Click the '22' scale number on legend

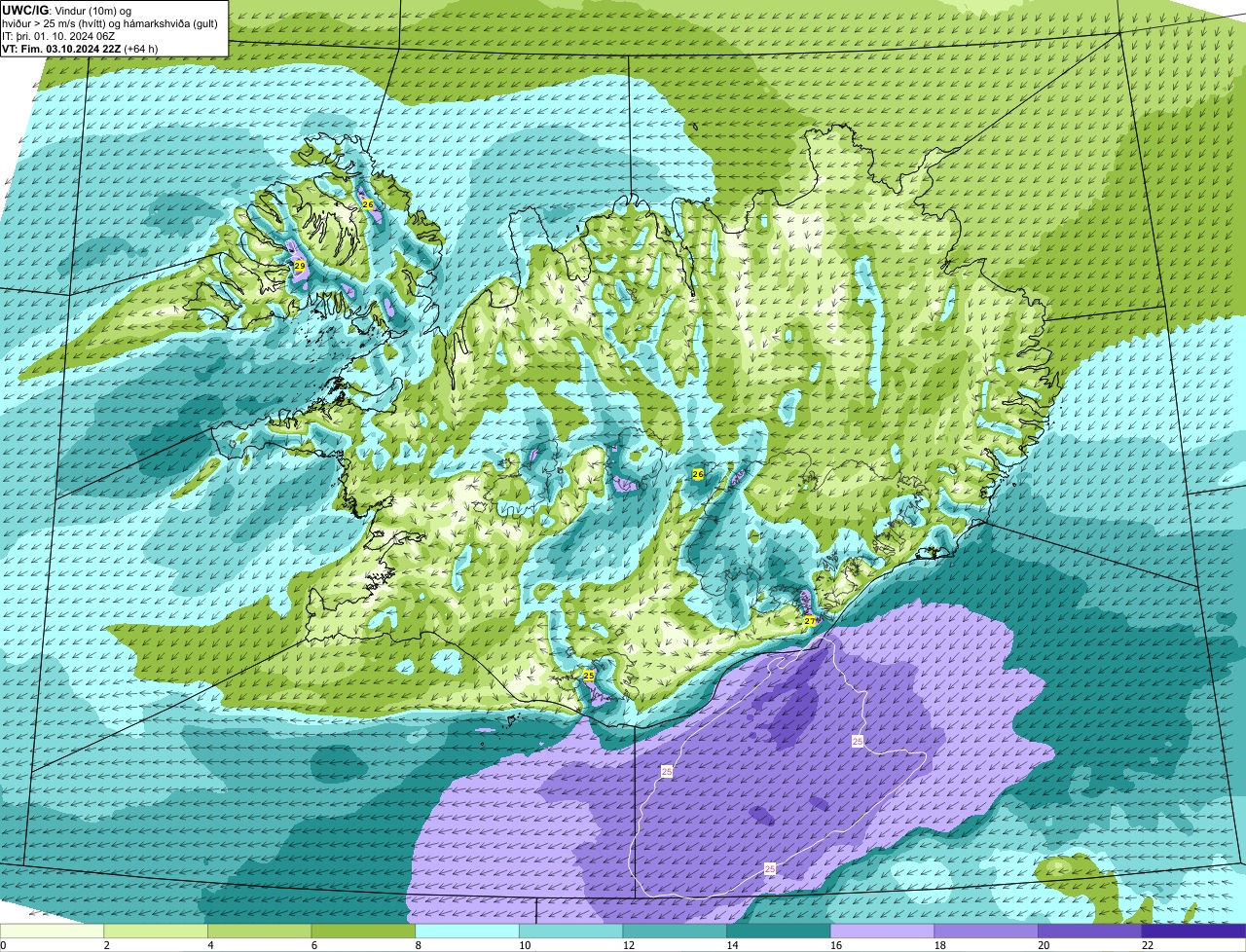(1148, 945)
